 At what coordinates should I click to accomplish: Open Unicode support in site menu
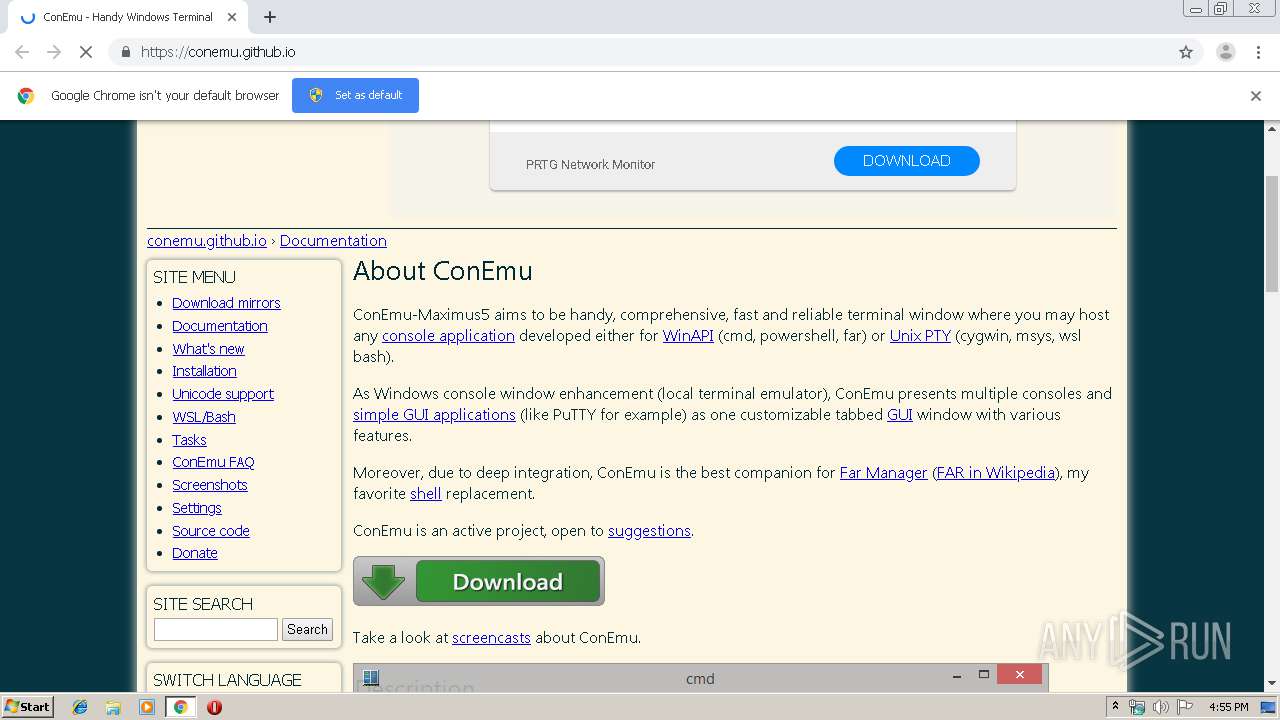(x=223, y=394)
